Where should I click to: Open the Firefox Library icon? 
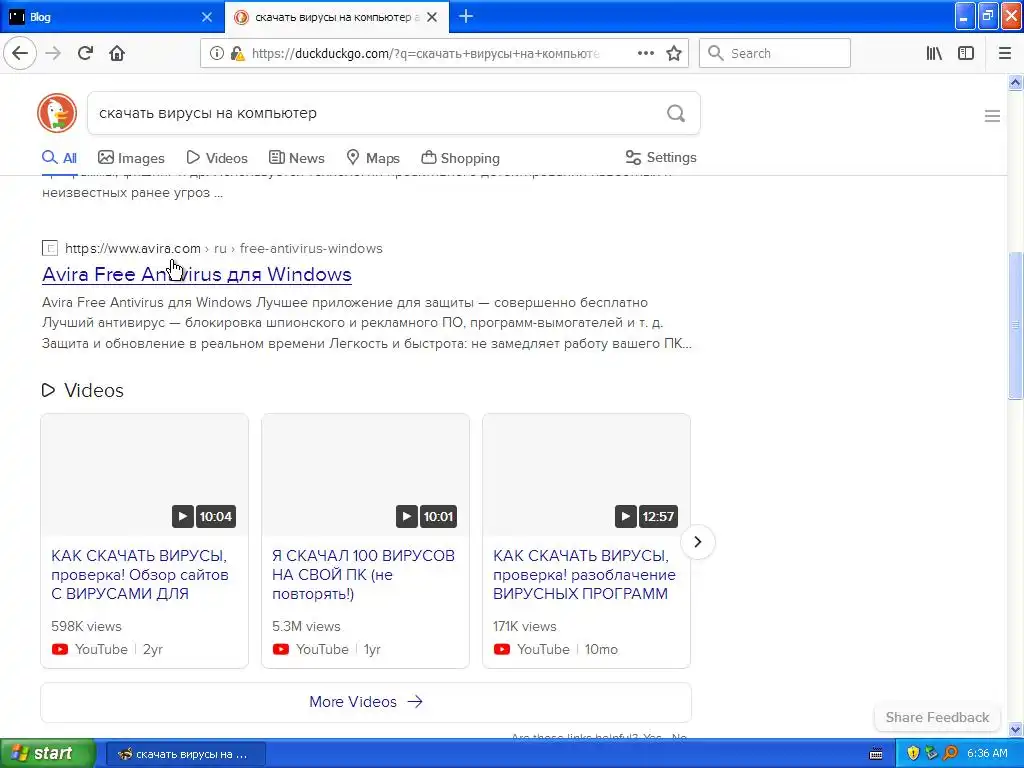(x=934, y=53)
